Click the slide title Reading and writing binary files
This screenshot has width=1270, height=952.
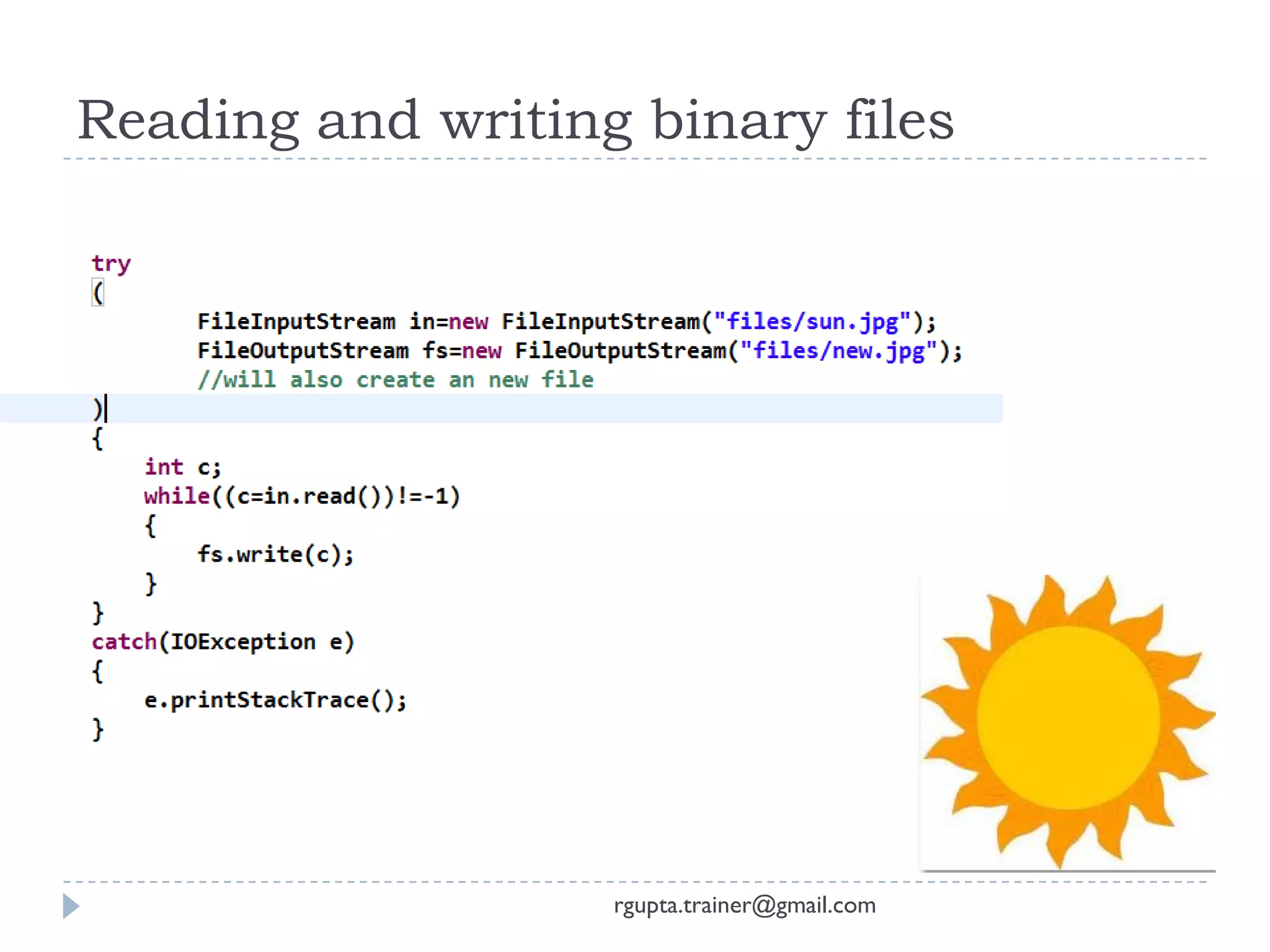[x=515, y=120]
